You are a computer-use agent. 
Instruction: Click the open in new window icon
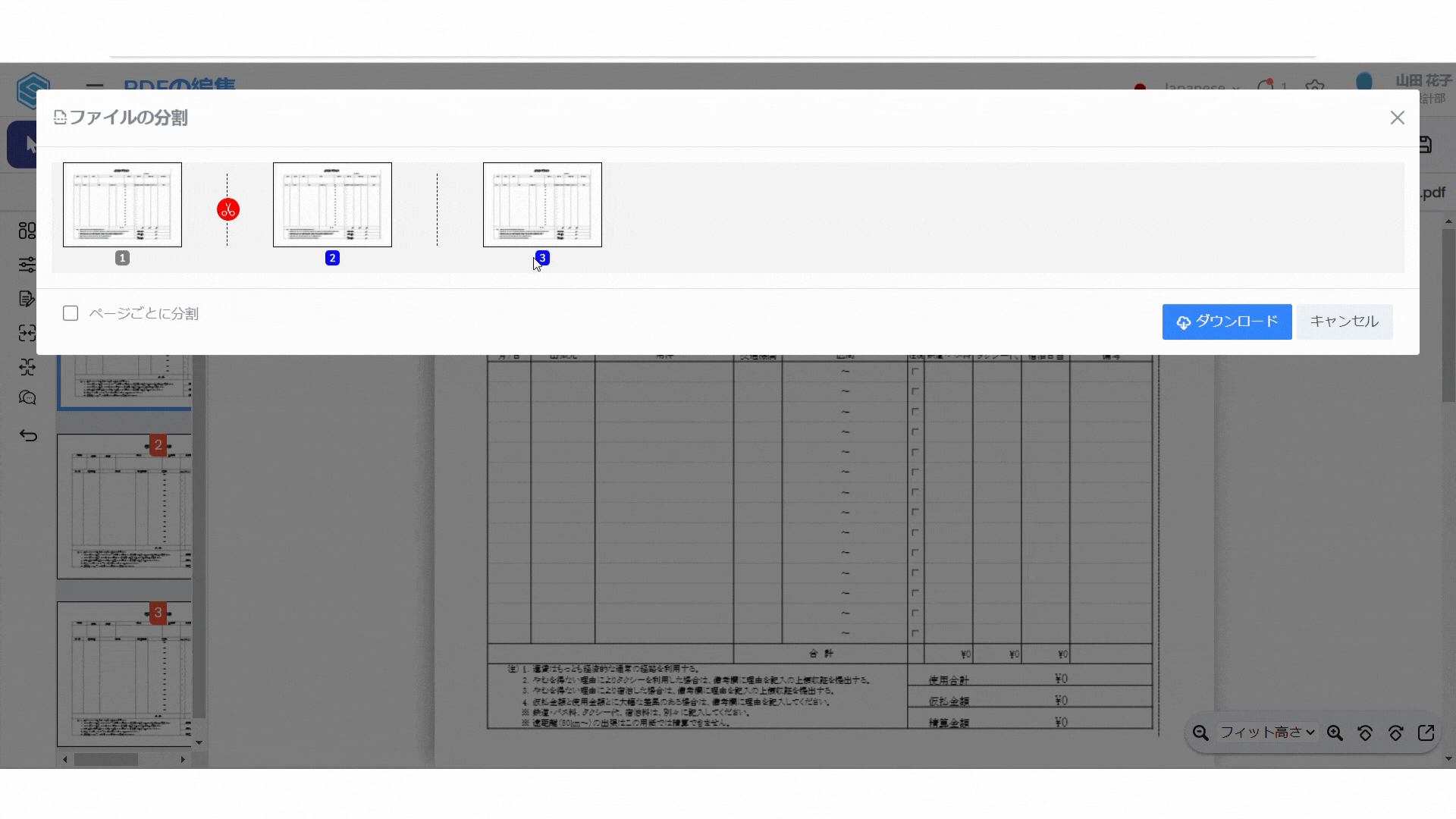coord(1426,733)
